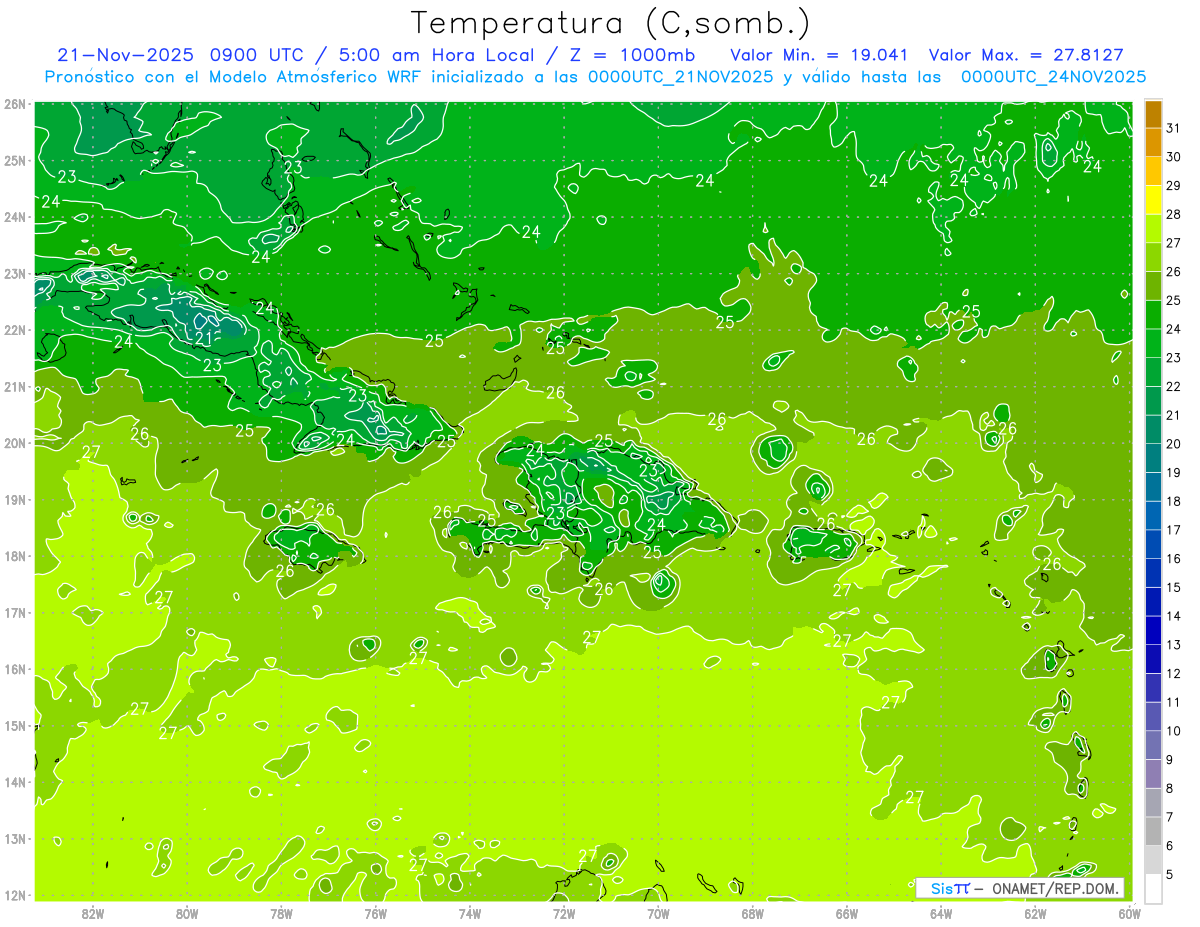Click the color scale label '12'

coord(1175,674)
